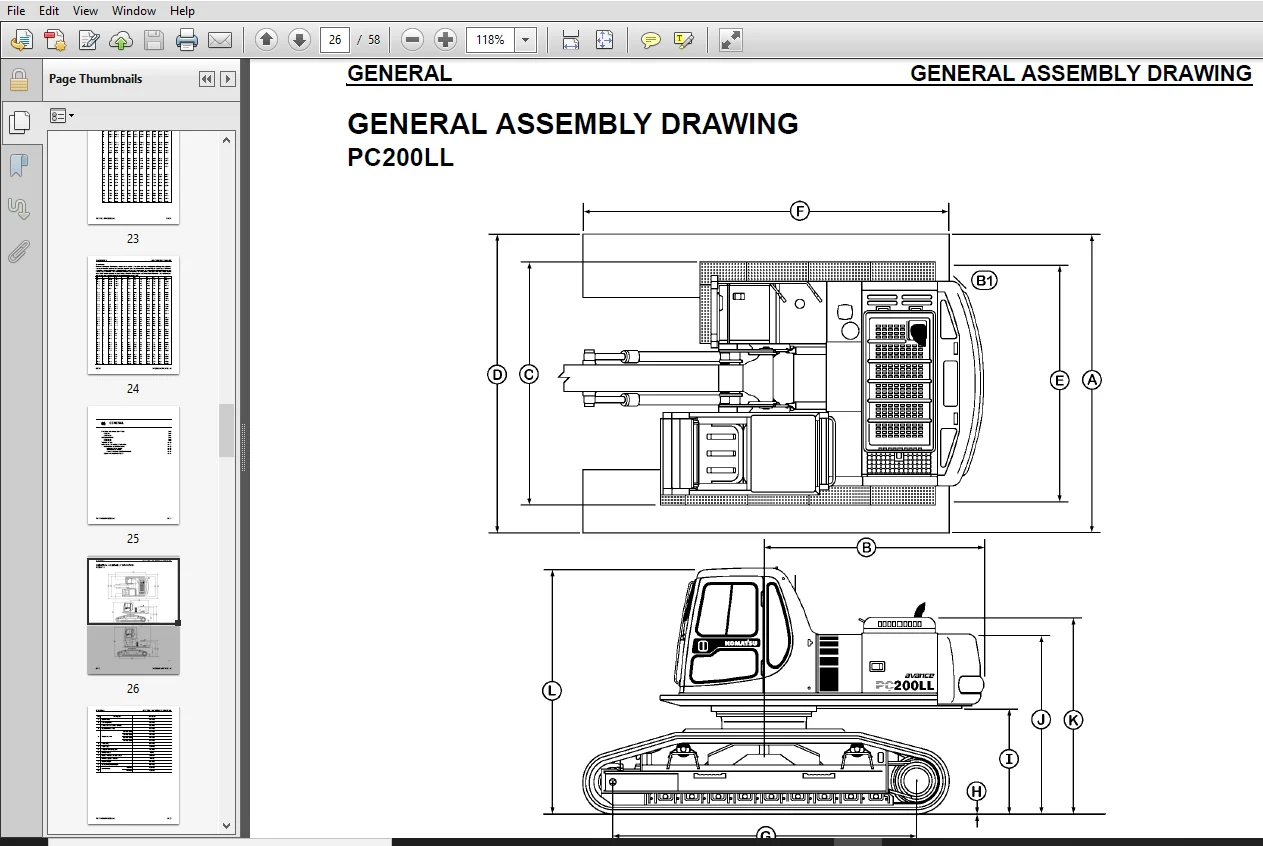Click the security lock panel icon
The height and width of the screenshot is (846, 1263).
pyautogui.click(x=19, y=79)
